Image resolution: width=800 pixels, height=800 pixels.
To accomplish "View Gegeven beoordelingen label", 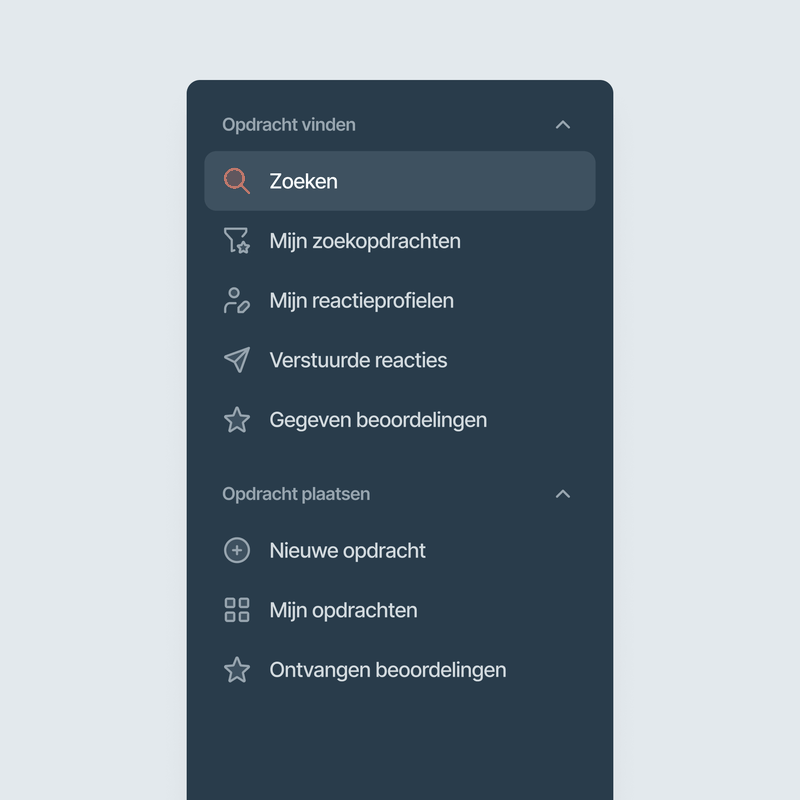I will coord(378,420).
